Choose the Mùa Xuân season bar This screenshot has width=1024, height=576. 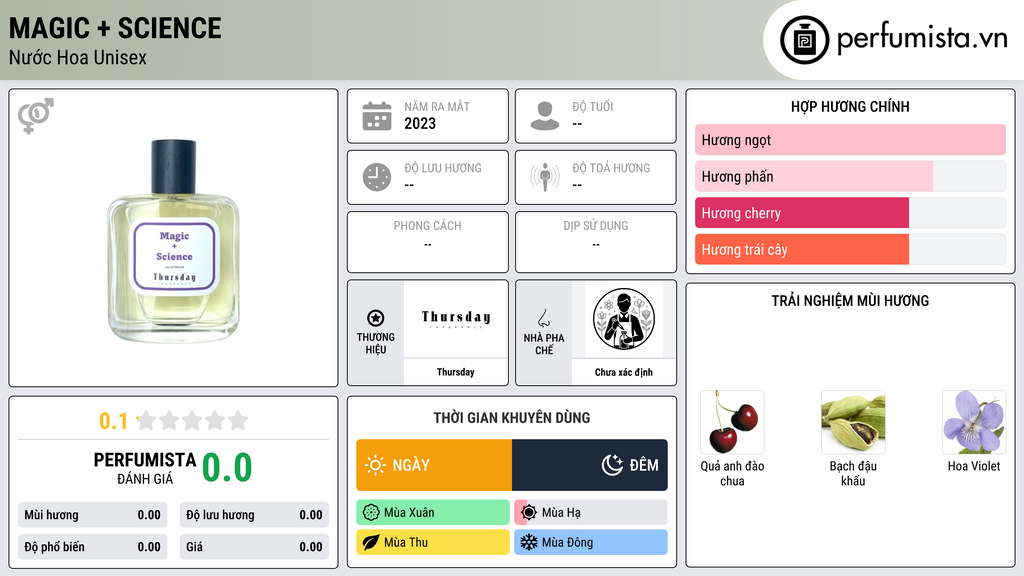point(433,513)
